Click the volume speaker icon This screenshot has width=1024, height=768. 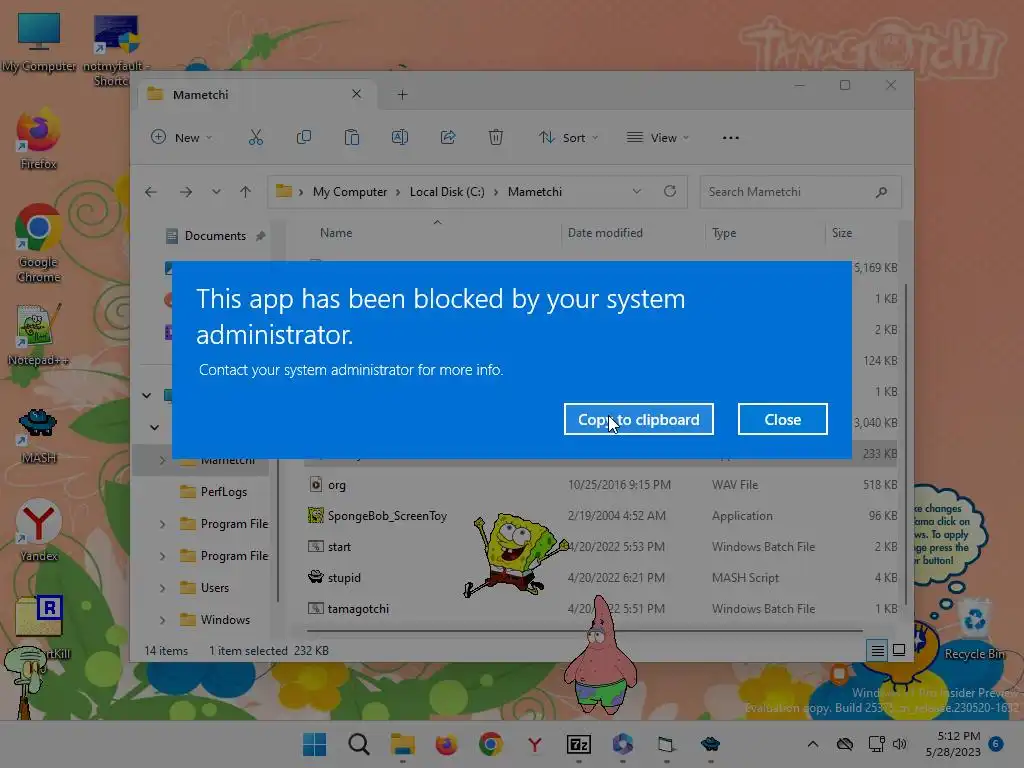click(899, 744)
